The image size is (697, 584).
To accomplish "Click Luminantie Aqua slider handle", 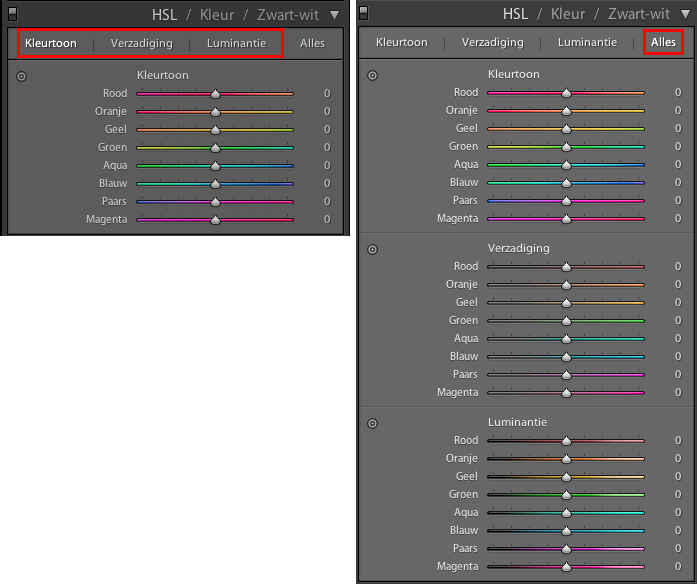I will (566, 512).
